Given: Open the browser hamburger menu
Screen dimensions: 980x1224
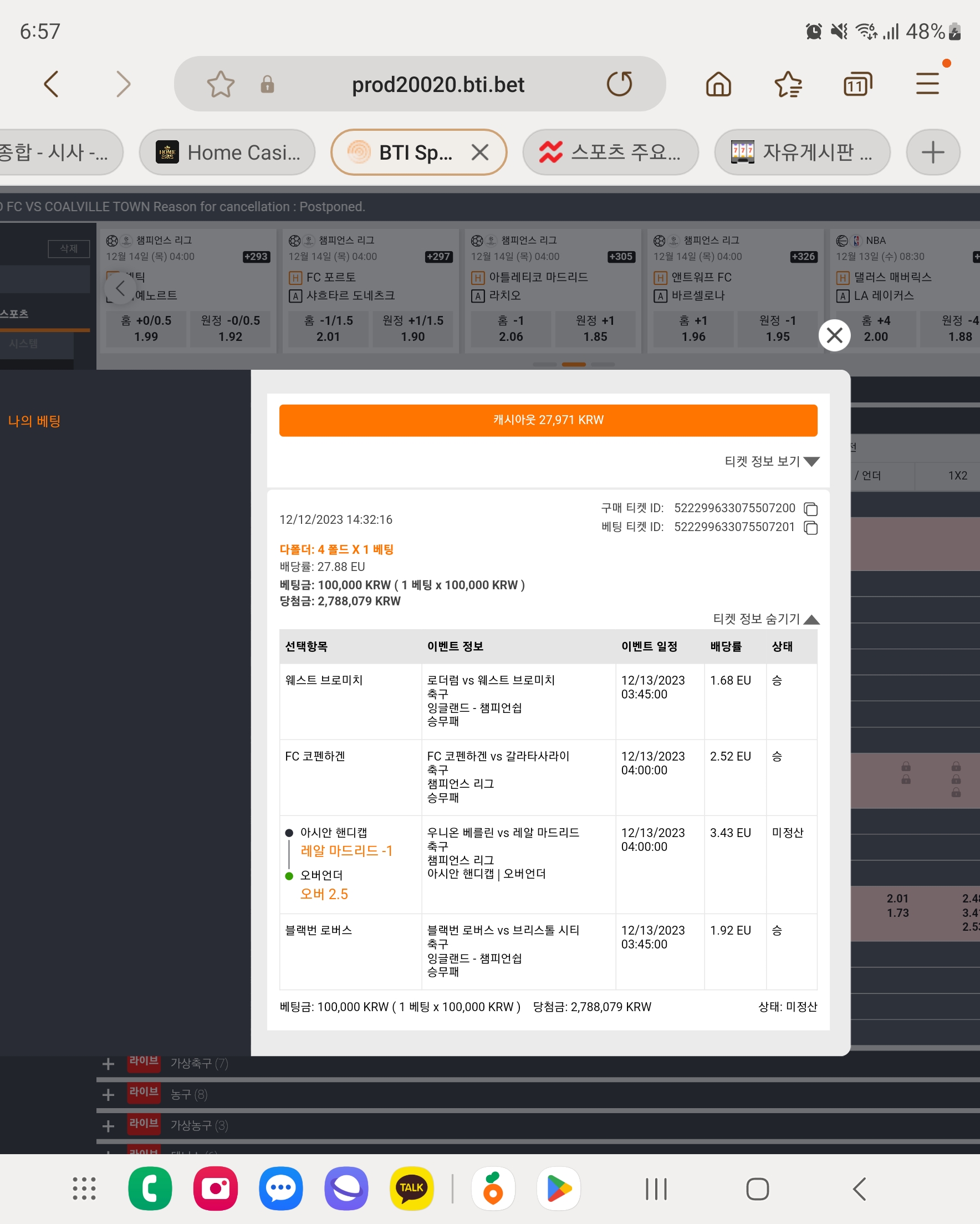Looking at the screenshot, I should click(928, 84).
